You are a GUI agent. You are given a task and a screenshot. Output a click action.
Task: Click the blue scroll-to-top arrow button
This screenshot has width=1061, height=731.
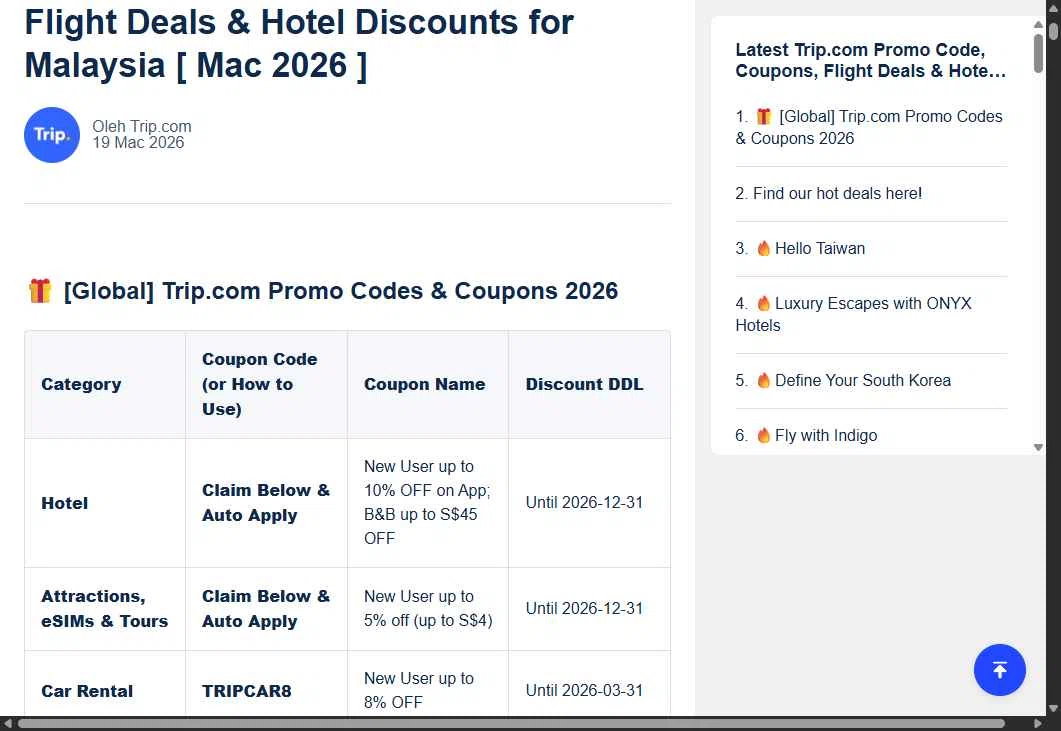click(x=999, y=670)
